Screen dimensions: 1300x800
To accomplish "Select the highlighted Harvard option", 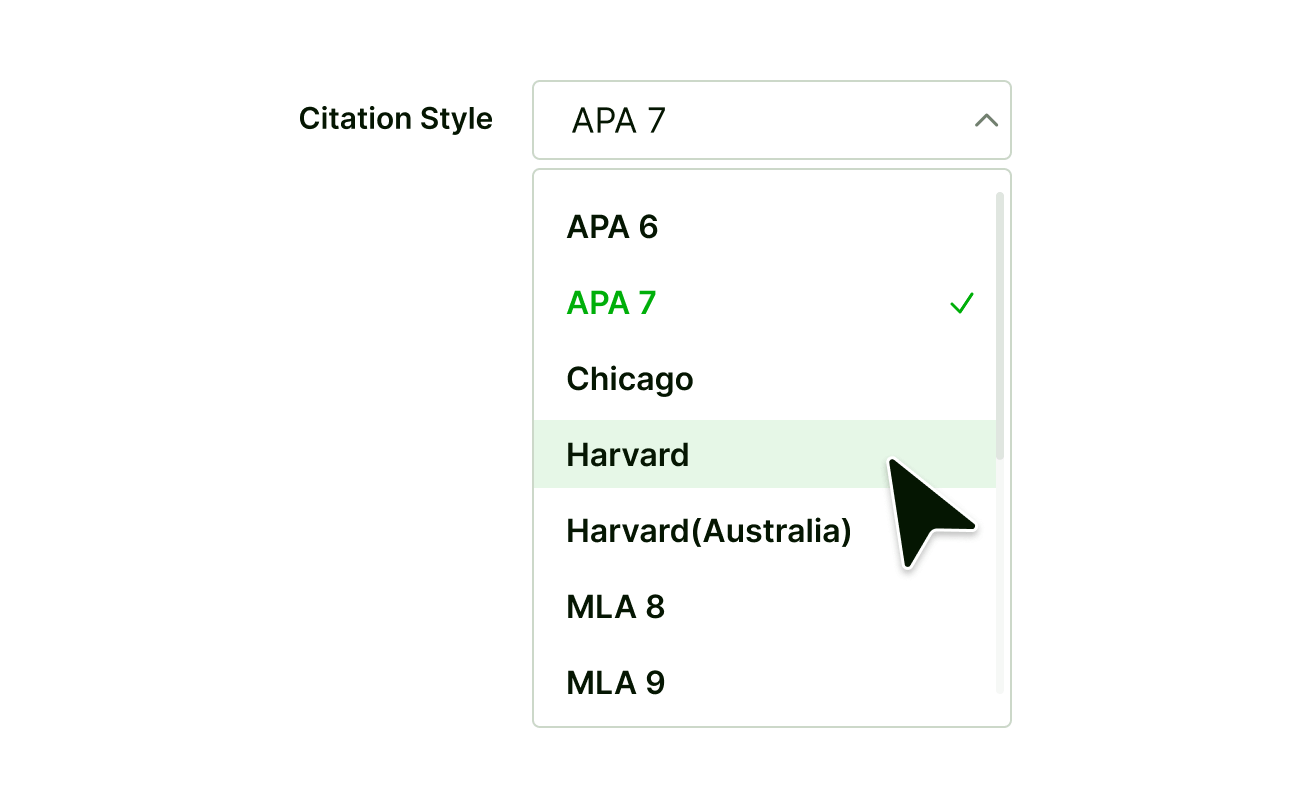I will tap(627, 455).
